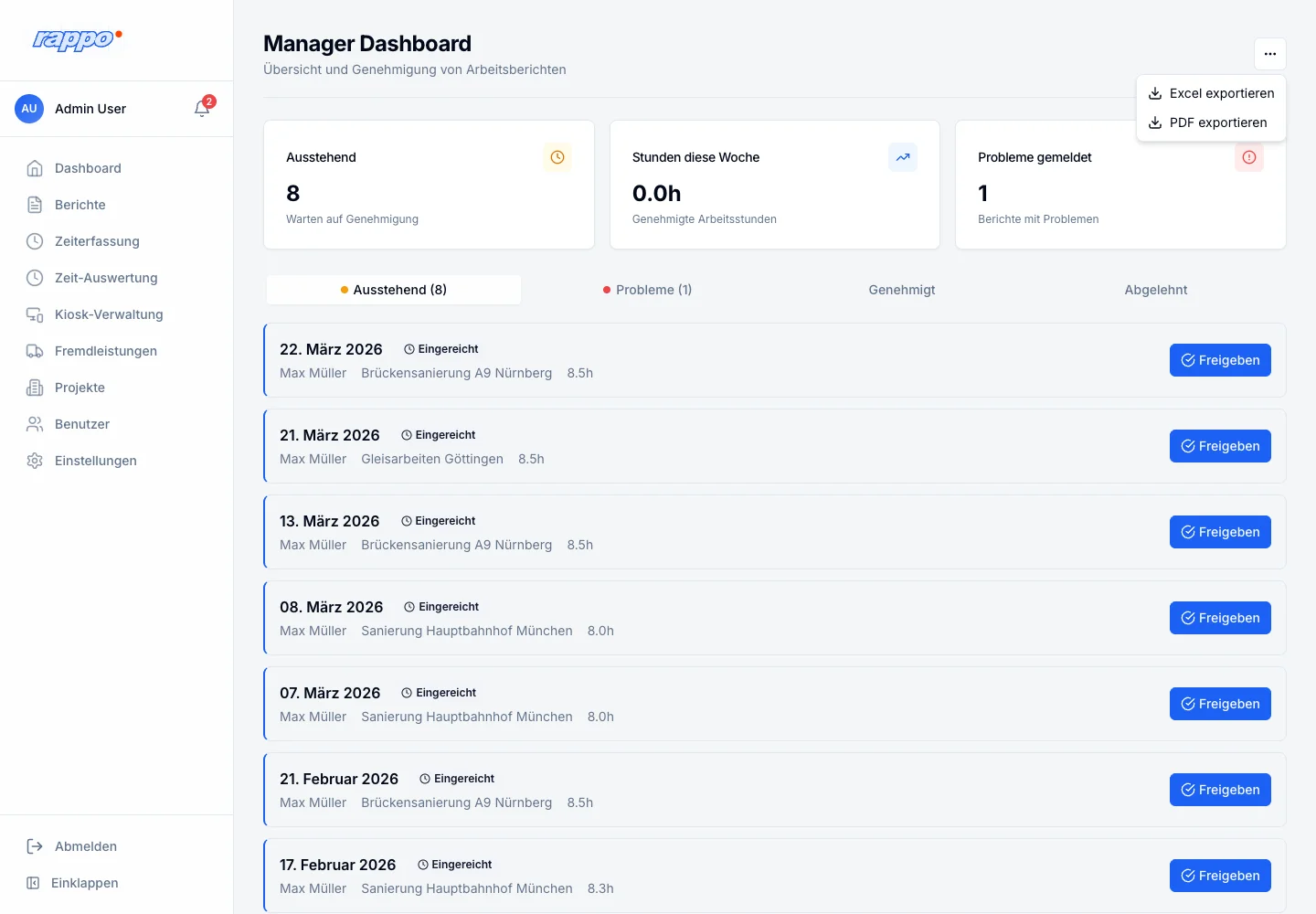Click the alert icon in the Probleme gemeldet card
Screen dimensions: 1316x914
(1249, 157)
